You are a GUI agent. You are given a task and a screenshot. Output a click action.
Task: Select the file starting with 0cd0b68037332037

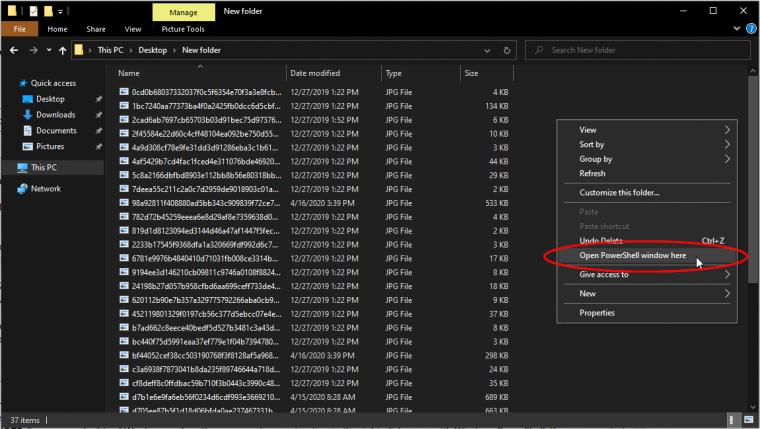click(206, 92)
